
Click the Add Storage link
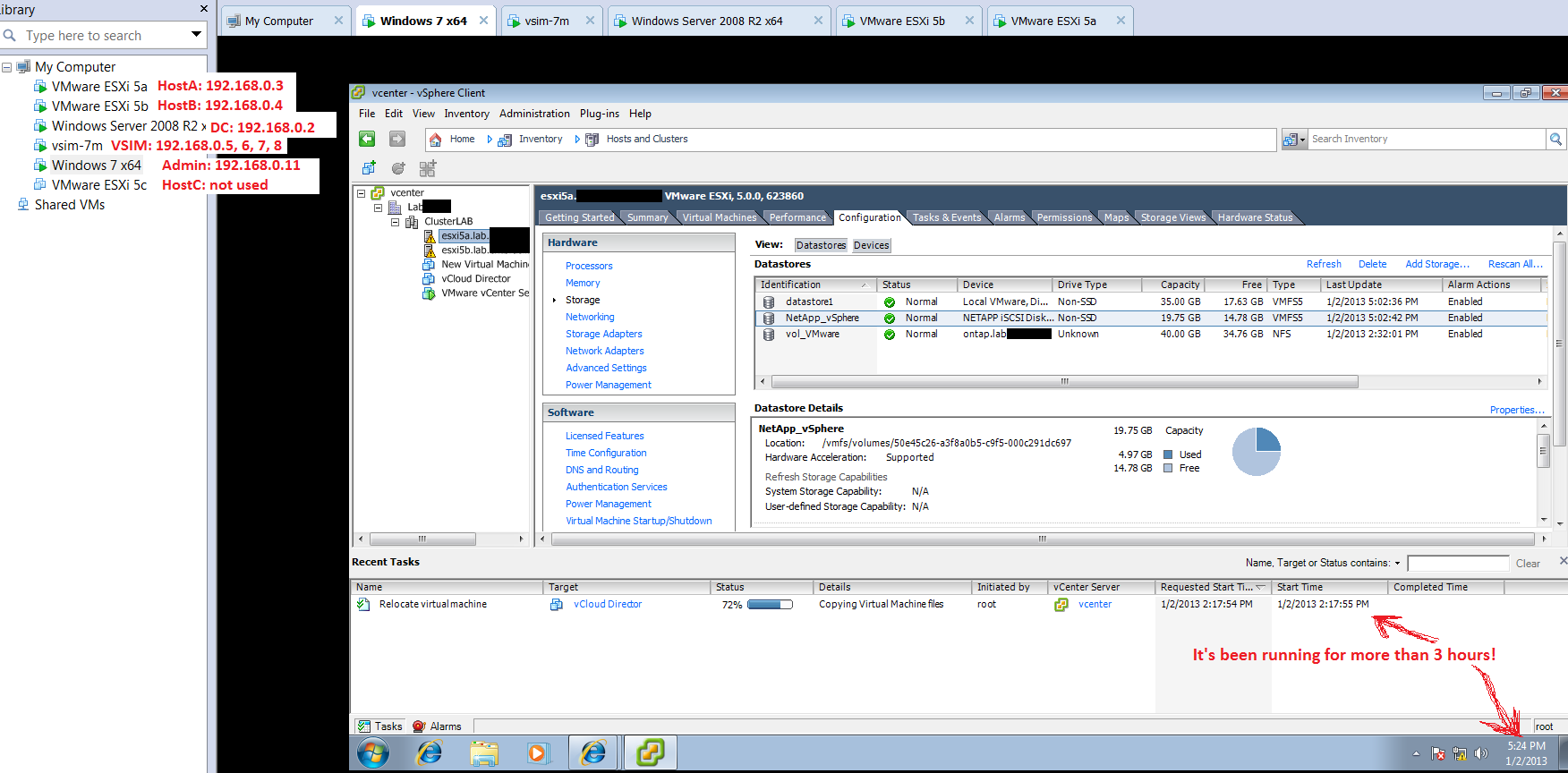pyautogui.click(x=1437, y=264)
